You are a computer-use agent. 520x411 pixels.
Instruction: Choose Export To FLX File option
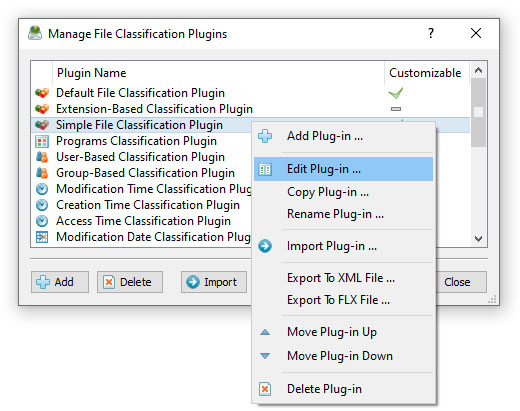coord(338,300)
